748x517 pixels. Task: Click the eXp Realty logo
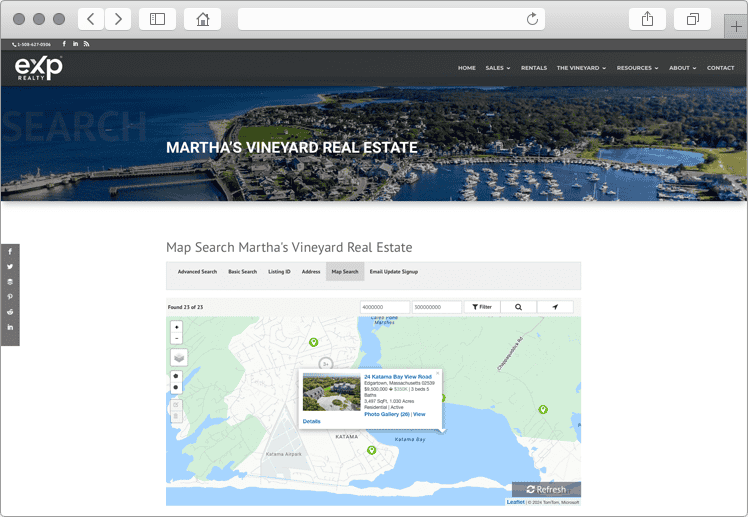(x=39, y=68)
